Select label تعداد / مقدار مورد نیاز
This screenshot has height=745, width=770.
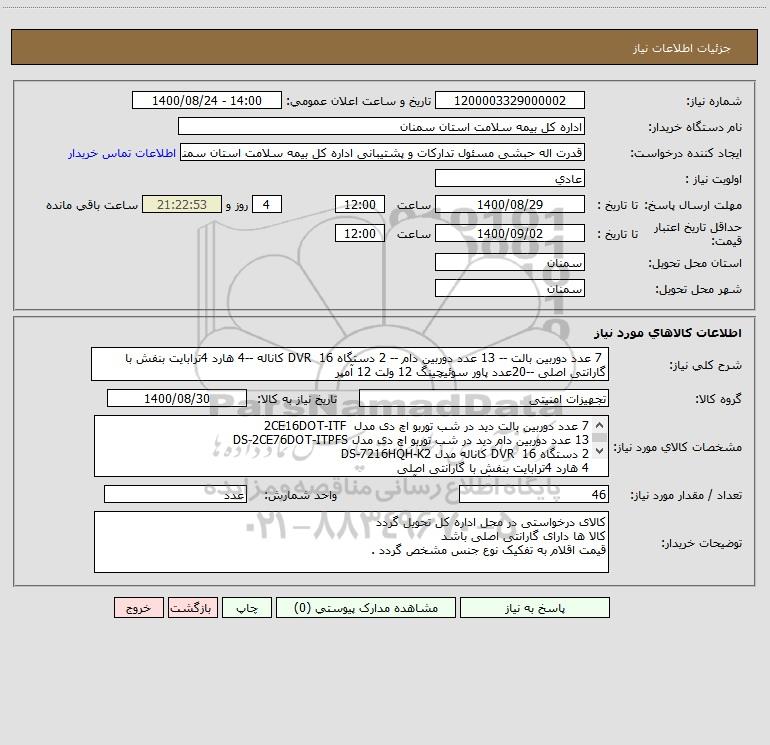[x=686, y=495]
